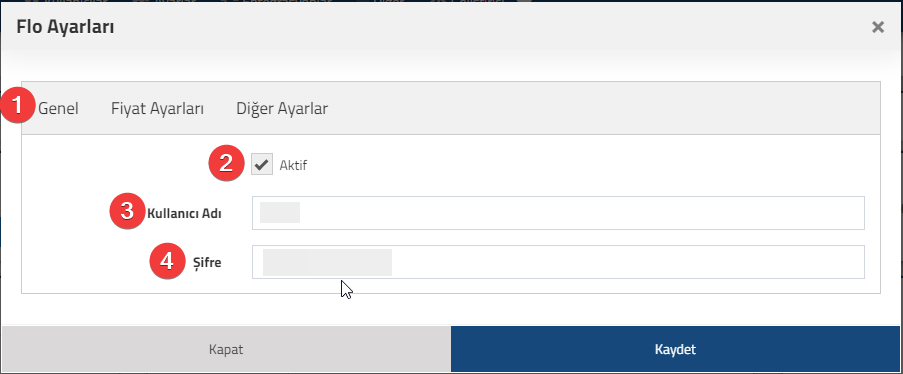
Task: Click the Şifre field label
Action: [x=207, y=263]
